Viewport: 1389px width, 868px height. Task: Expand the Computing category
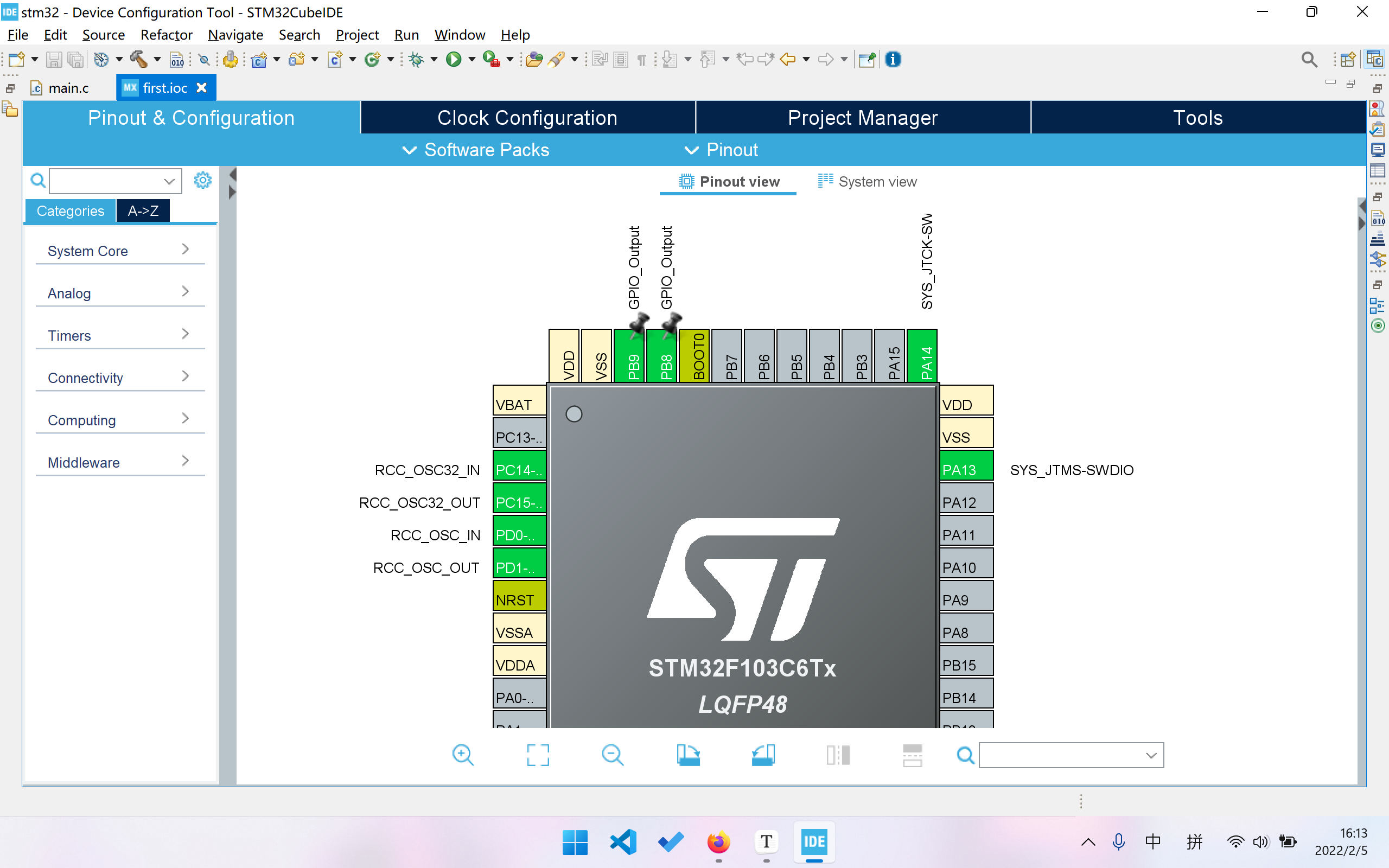pyautogui.click(x=120, y=420)
